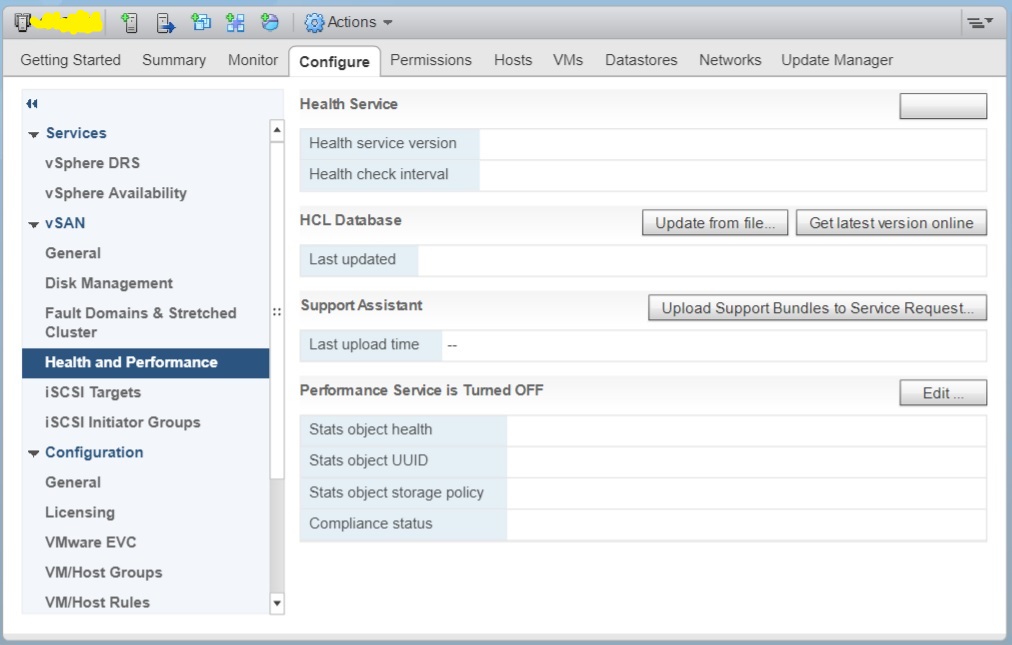Viewport: 1012px width, 645px height.
Task: Click the New Resource Pool toolbar icon
Action: coord(236,20)
